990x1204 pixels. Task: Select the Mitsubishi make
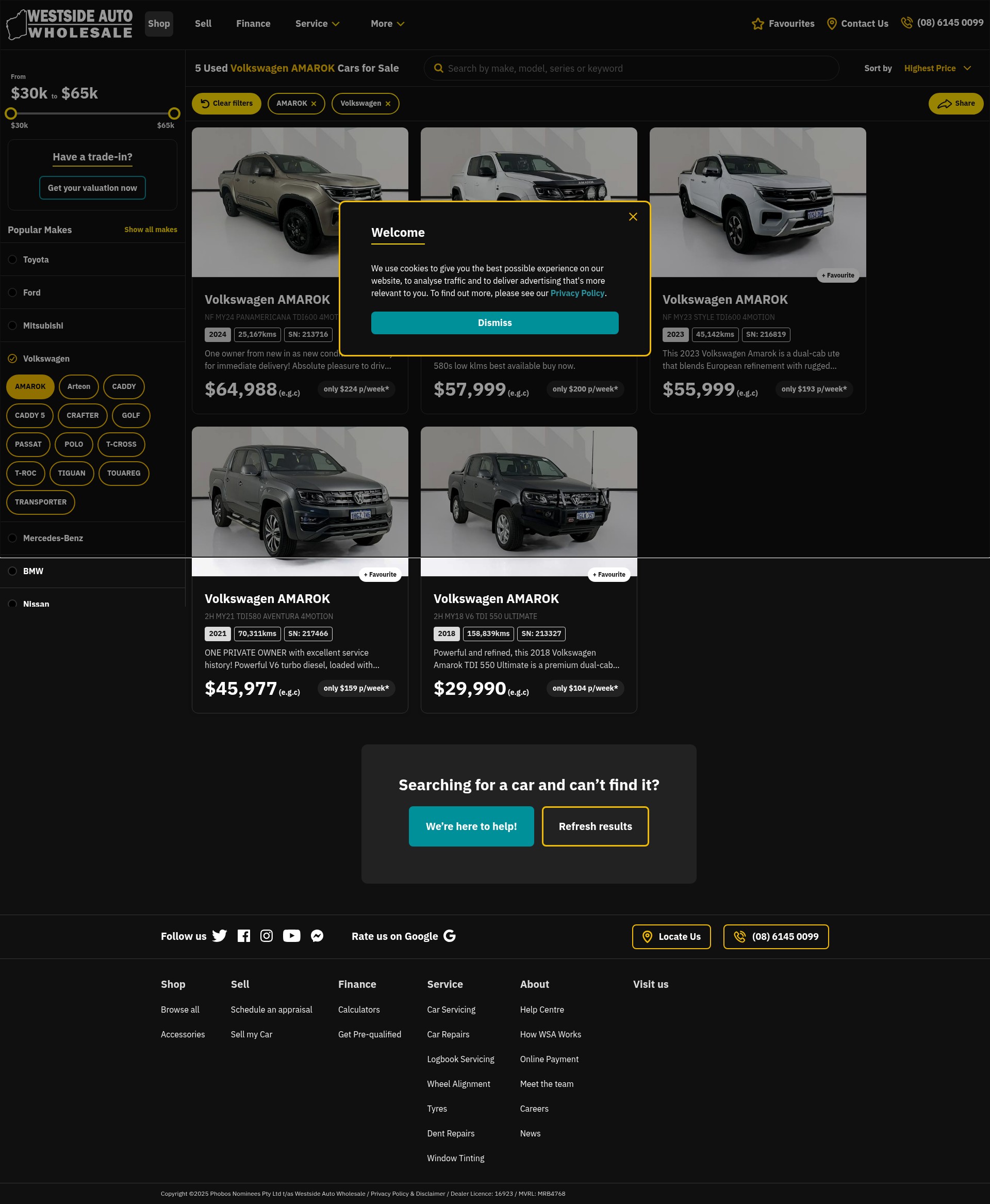[x=92, y=326]
